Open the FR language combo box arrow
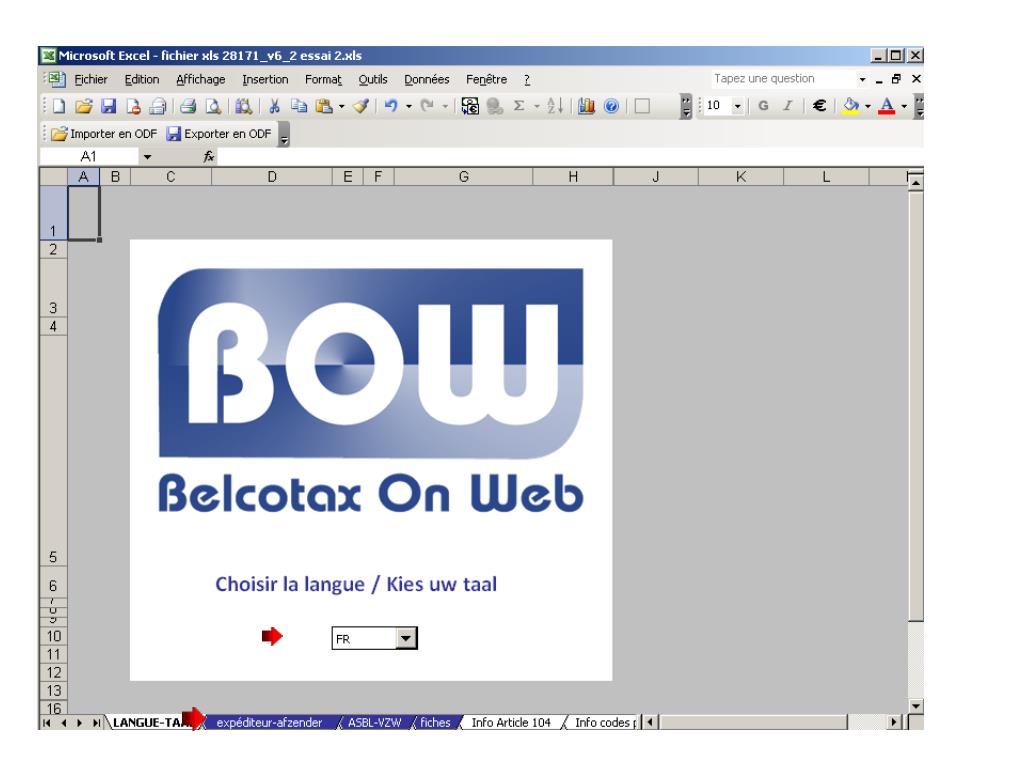 click(406, 638)
